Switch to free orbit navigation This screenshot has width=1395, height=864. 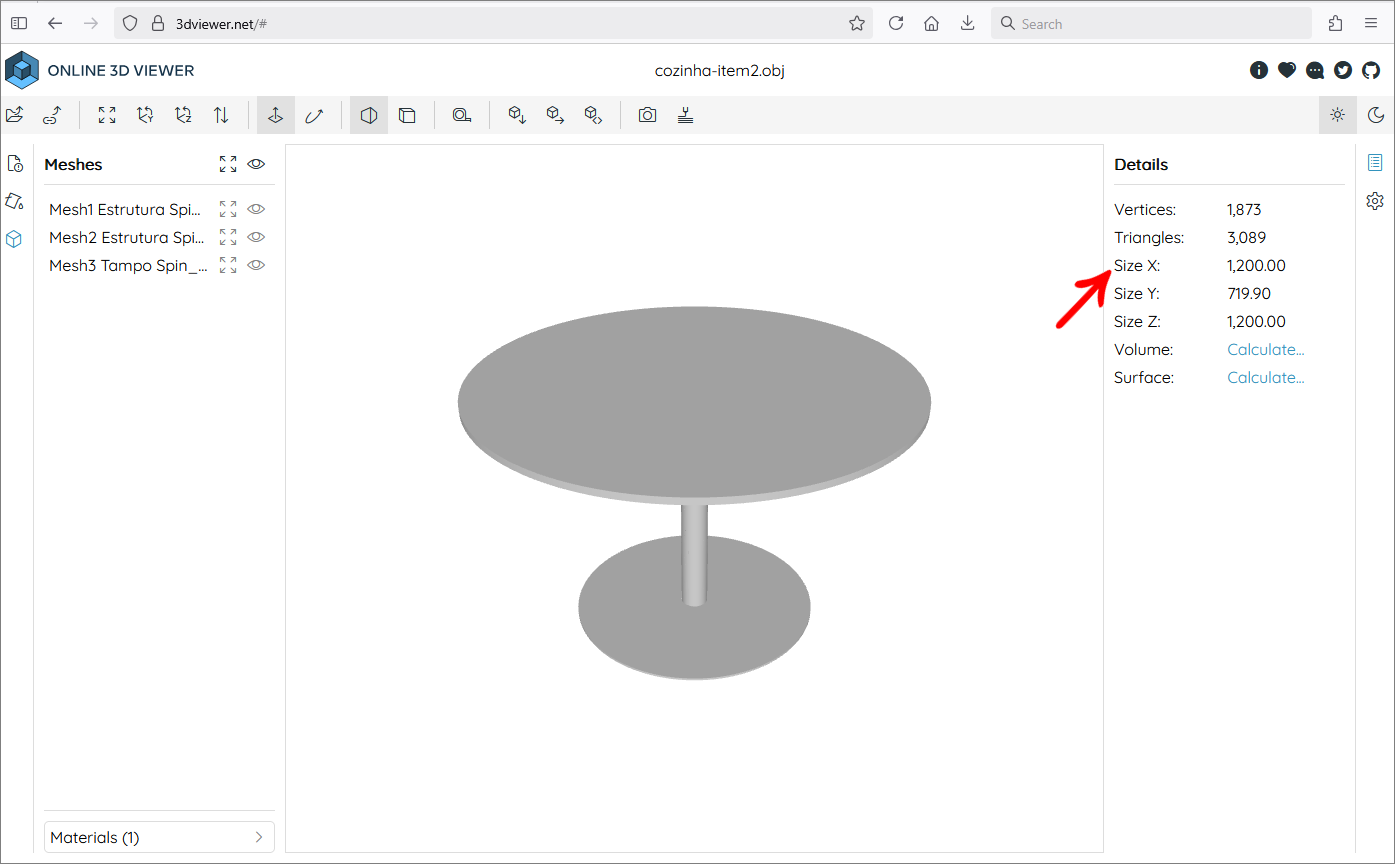[x=314, y=115]
